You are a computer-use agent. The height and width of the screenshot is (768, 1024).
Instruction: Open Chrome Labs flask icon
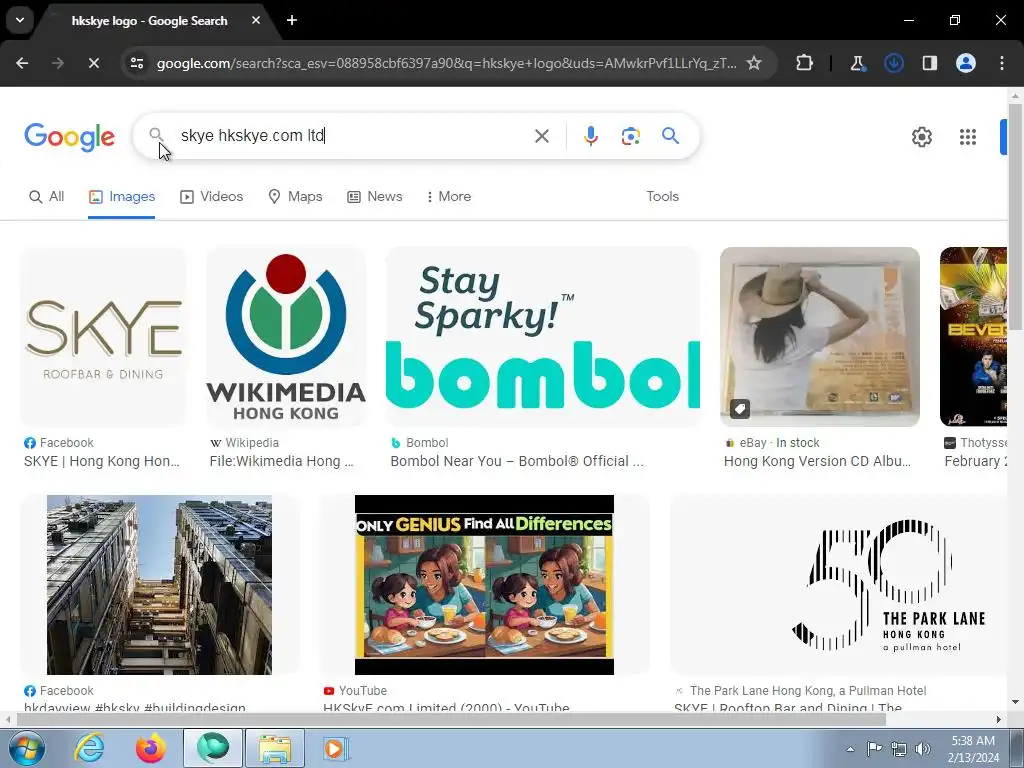(857, 63)
